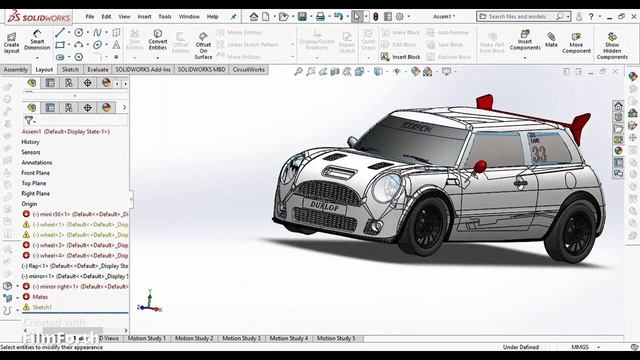Open DisplayManager tab in top pane
The image size is (640, 360).
click(x=106, y=83)
